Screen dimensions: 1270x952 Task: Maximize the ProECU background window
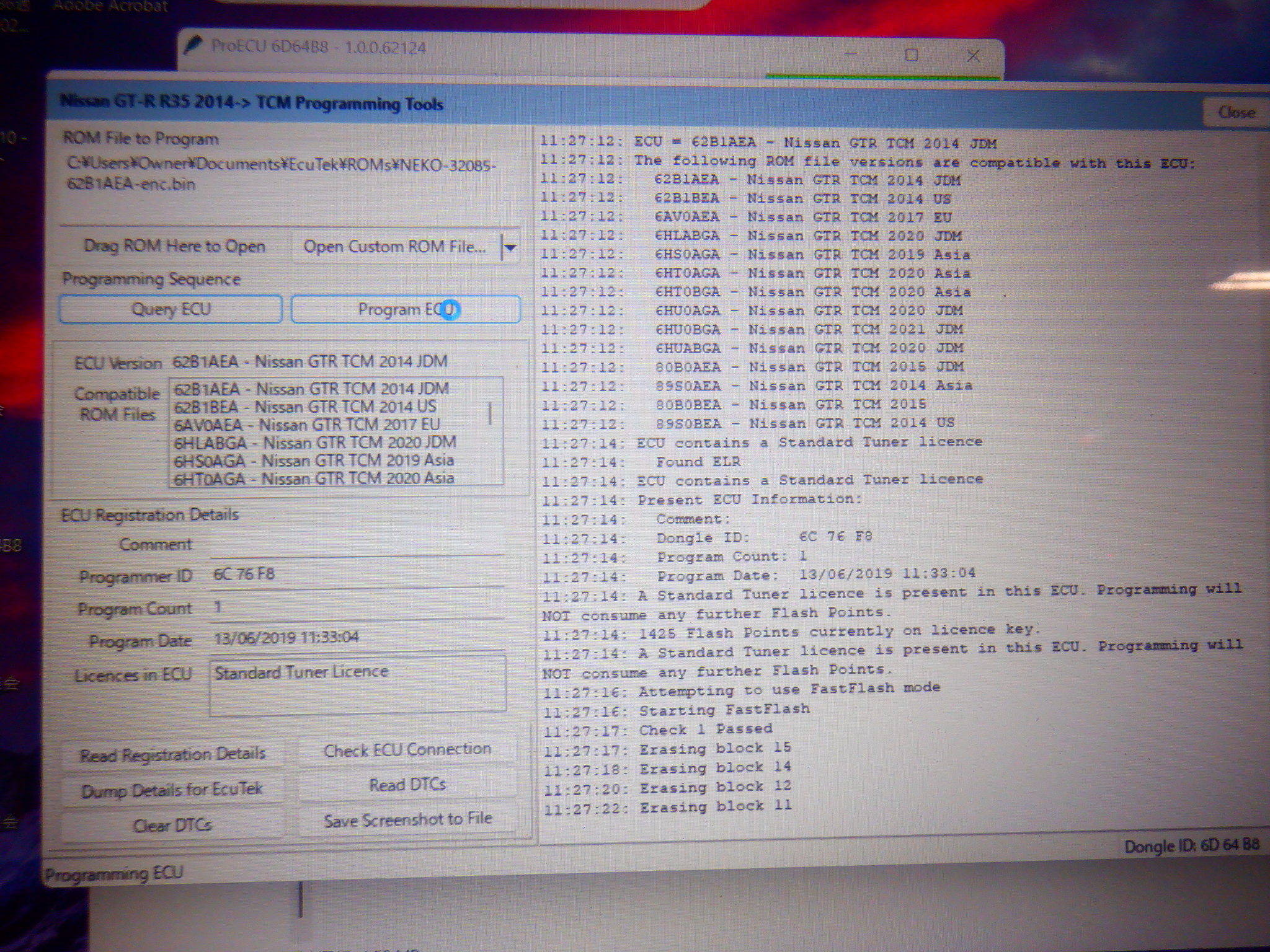(912, 55)
